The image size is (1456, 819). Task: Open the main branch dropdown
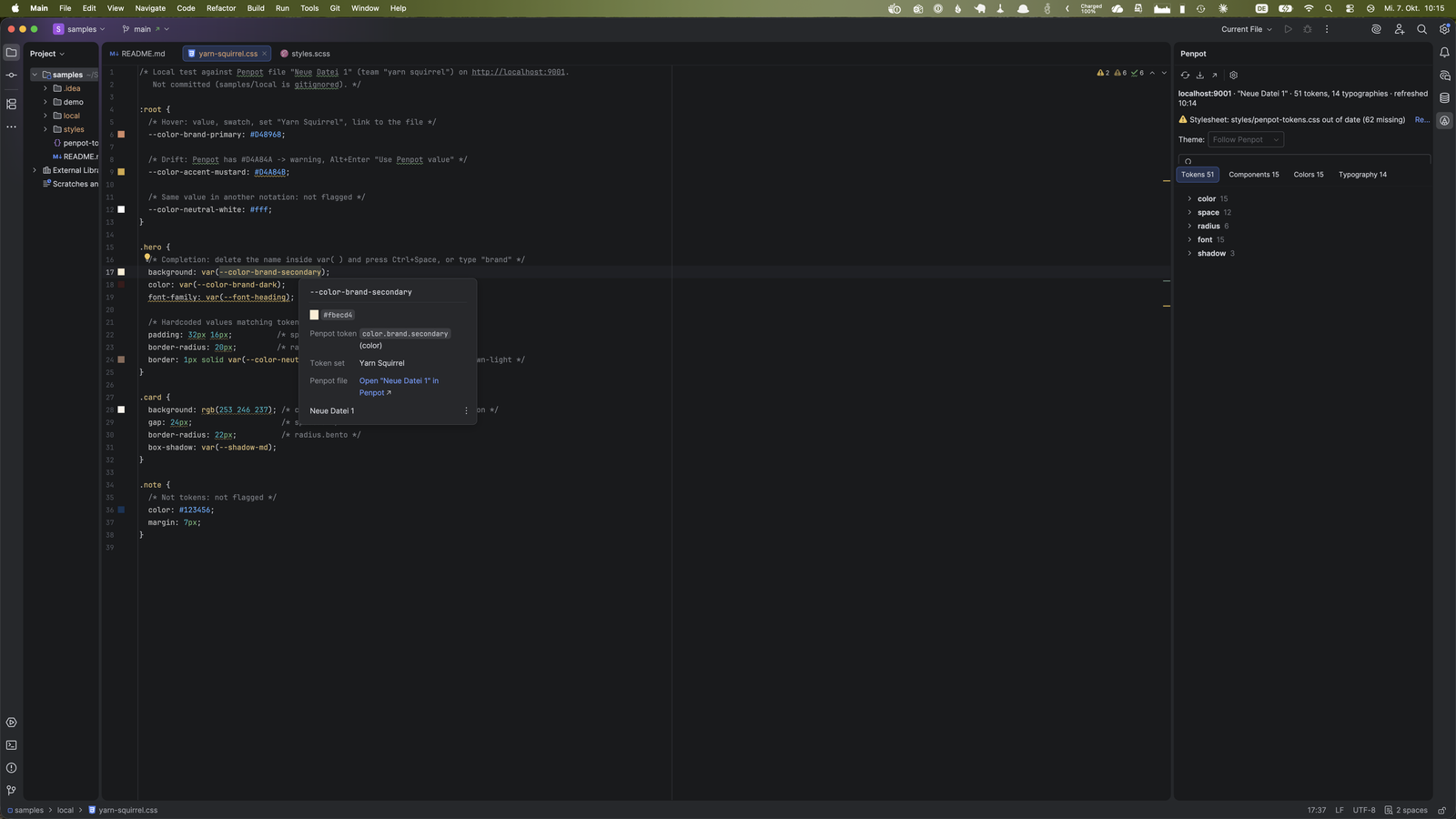[x=146, y=29]
